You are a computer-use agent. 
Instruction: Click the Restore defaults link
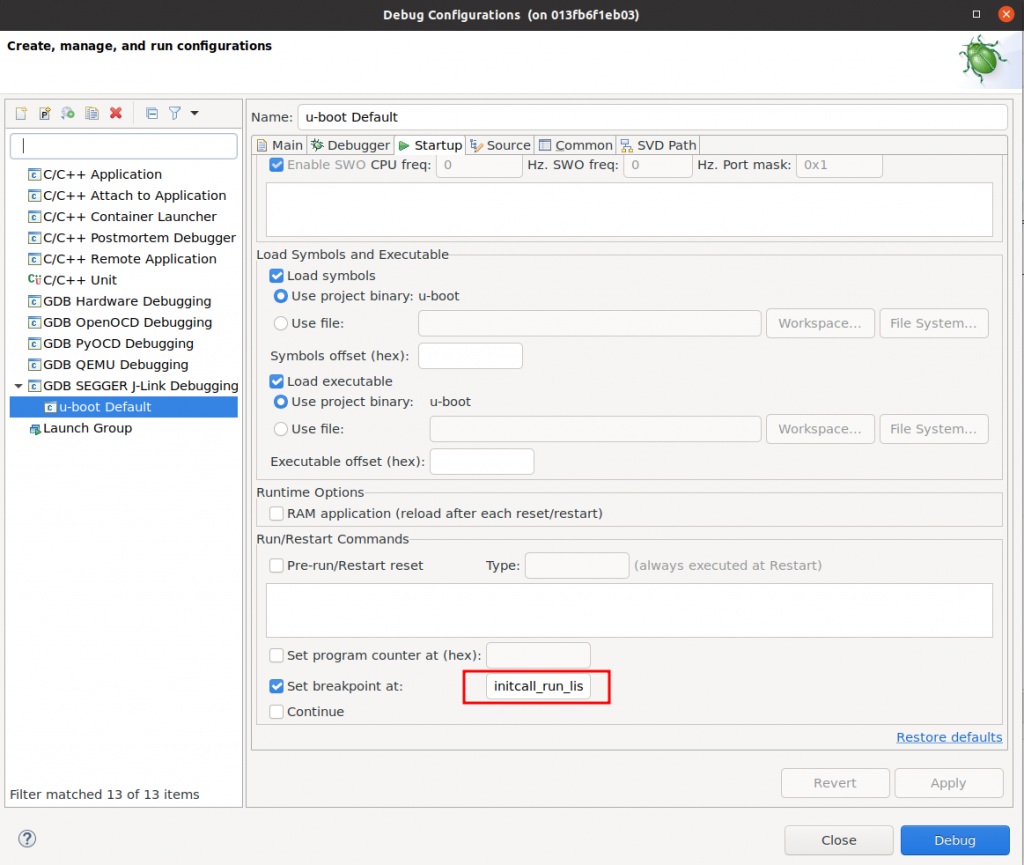tap(948, 737)
